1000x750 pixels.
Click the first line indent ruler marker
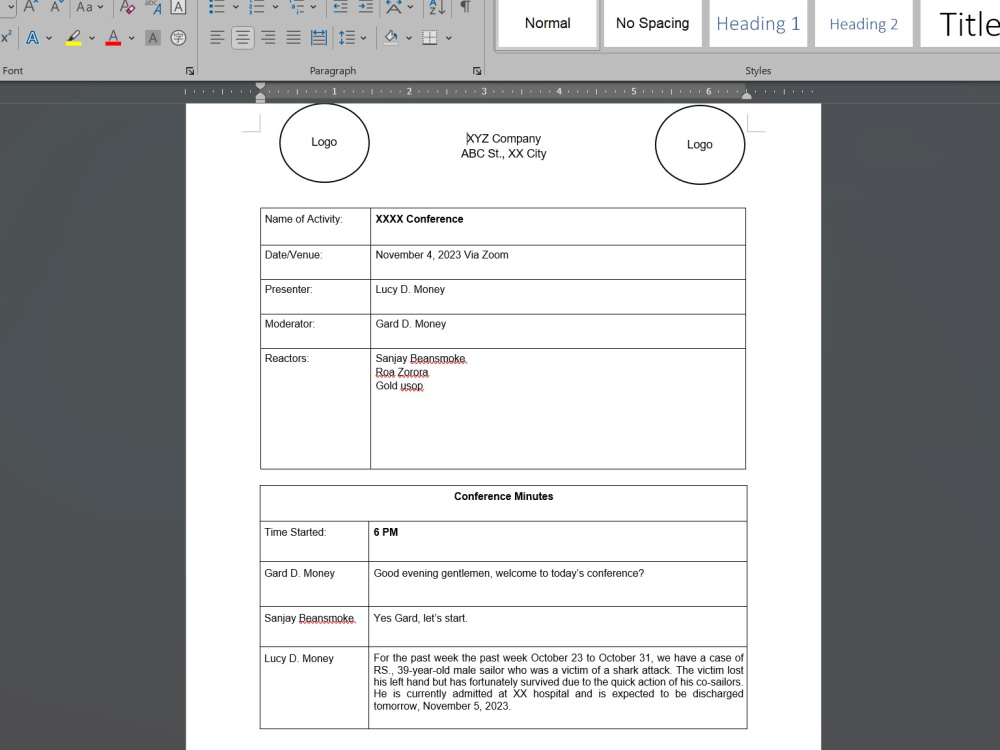click(x=260, y=86)
